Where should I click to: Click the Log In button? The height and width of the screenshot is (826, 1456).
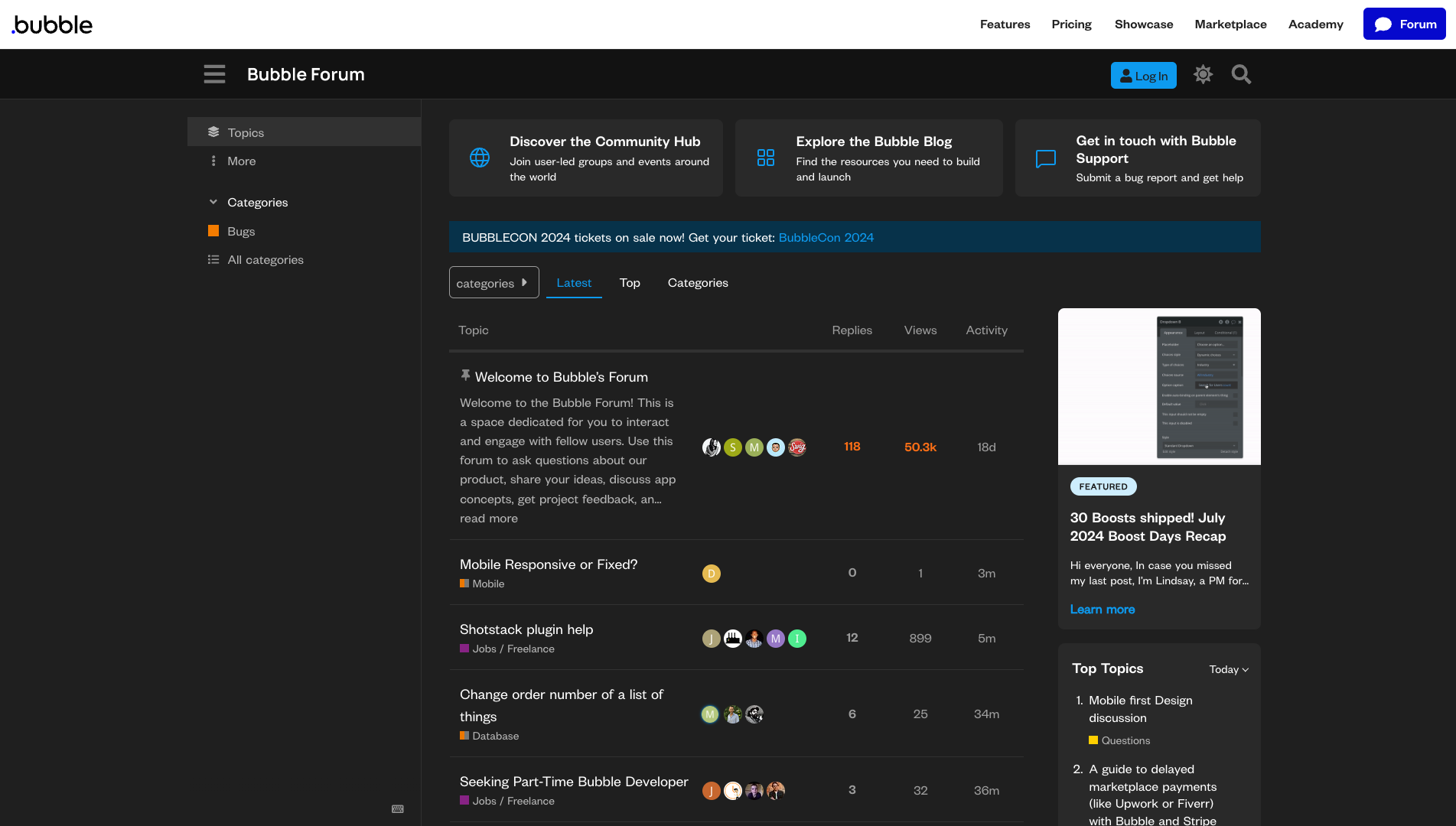click(x=1143, y=76)
